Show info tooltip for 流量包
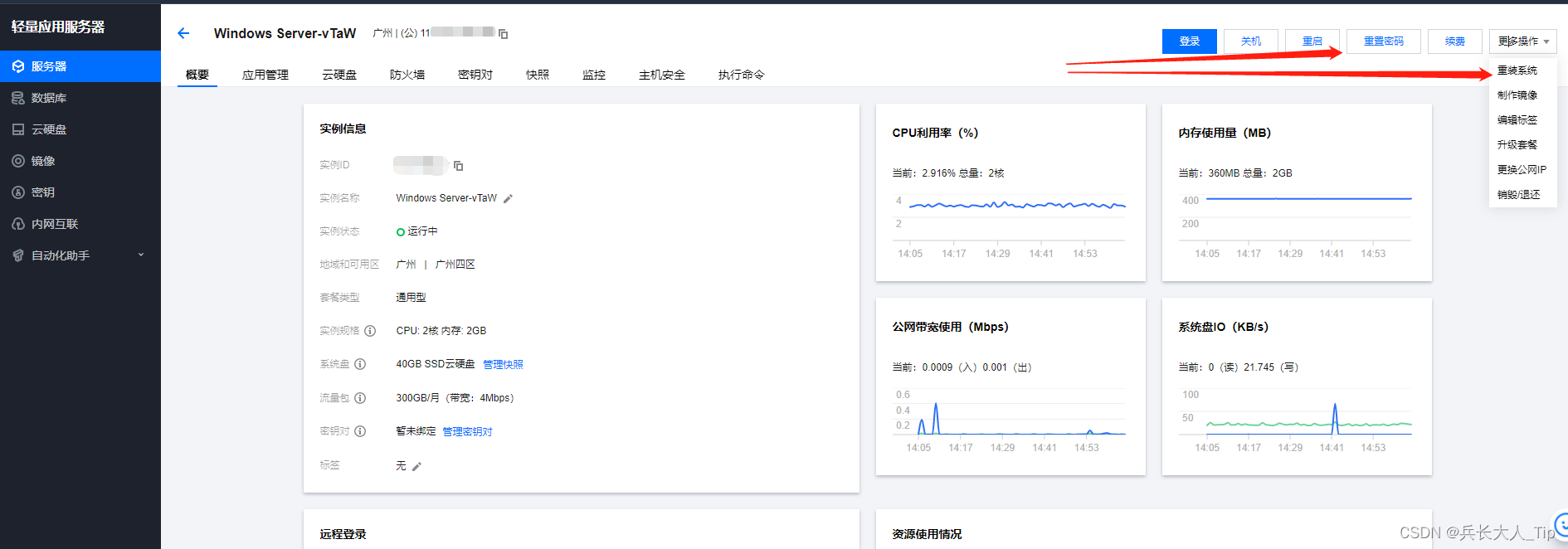 click(360, 398)
